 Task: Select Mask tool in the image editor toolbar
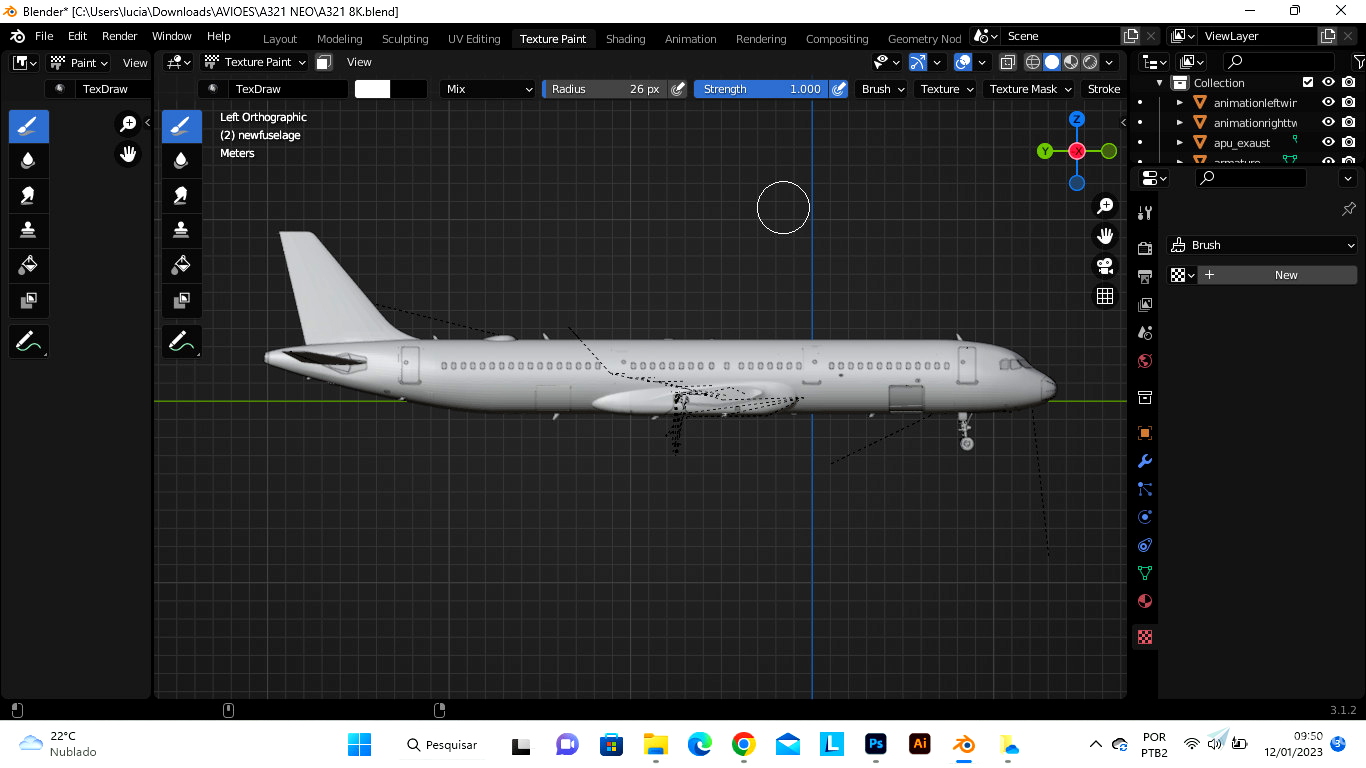[x=28, y=300]
